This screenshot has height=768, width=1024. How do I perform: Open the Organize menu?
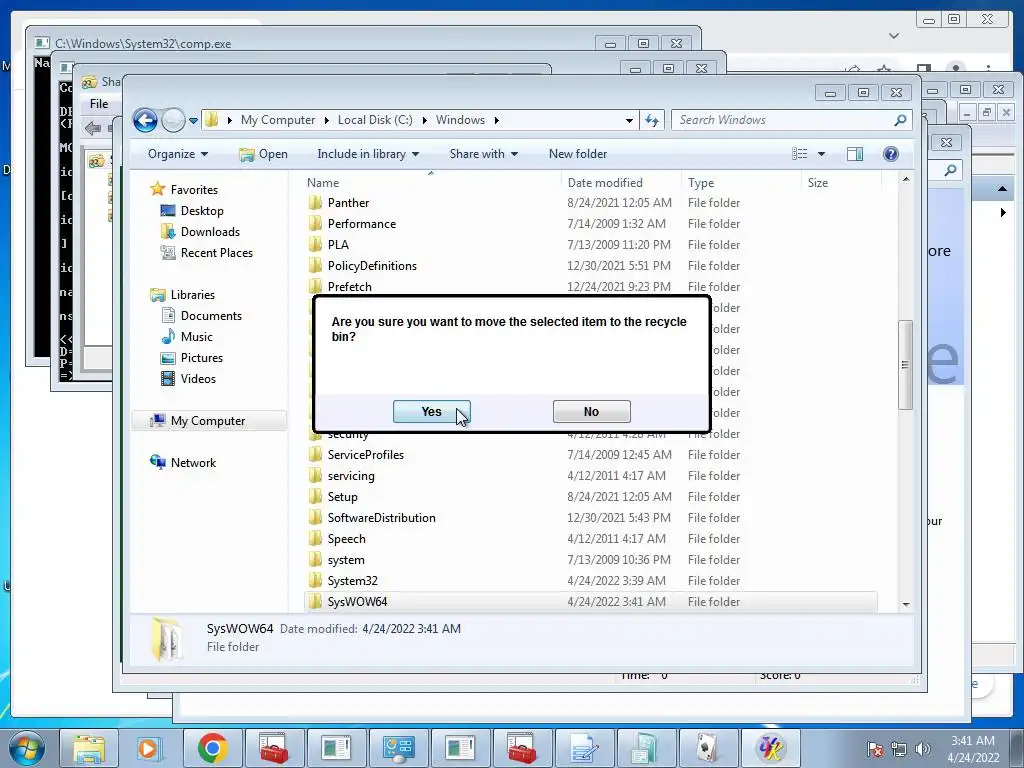point(178,154)
